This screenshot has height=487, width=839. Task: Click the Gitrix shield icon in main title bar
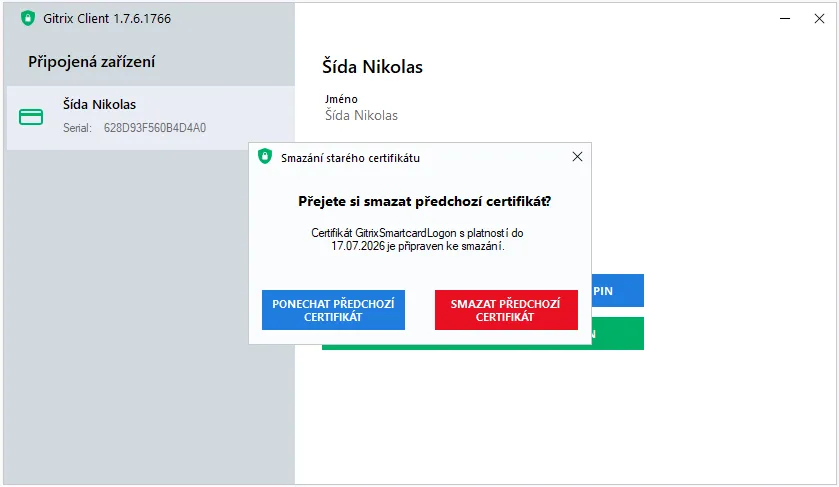[x=27, y=17]
